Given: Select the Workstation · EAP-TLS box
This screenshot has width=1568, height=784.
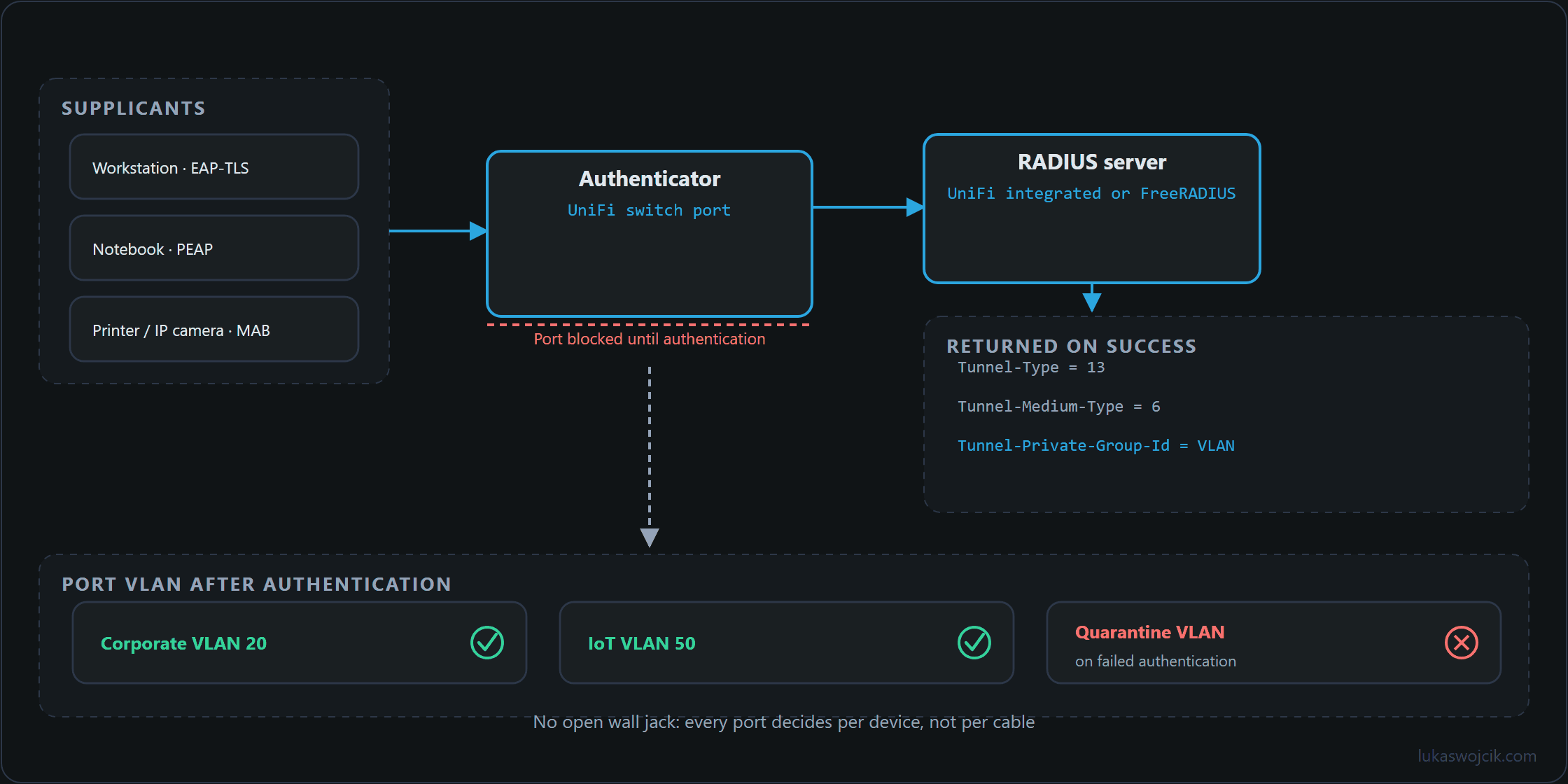Looking at the screenshot, I should [x=214, y=167].
